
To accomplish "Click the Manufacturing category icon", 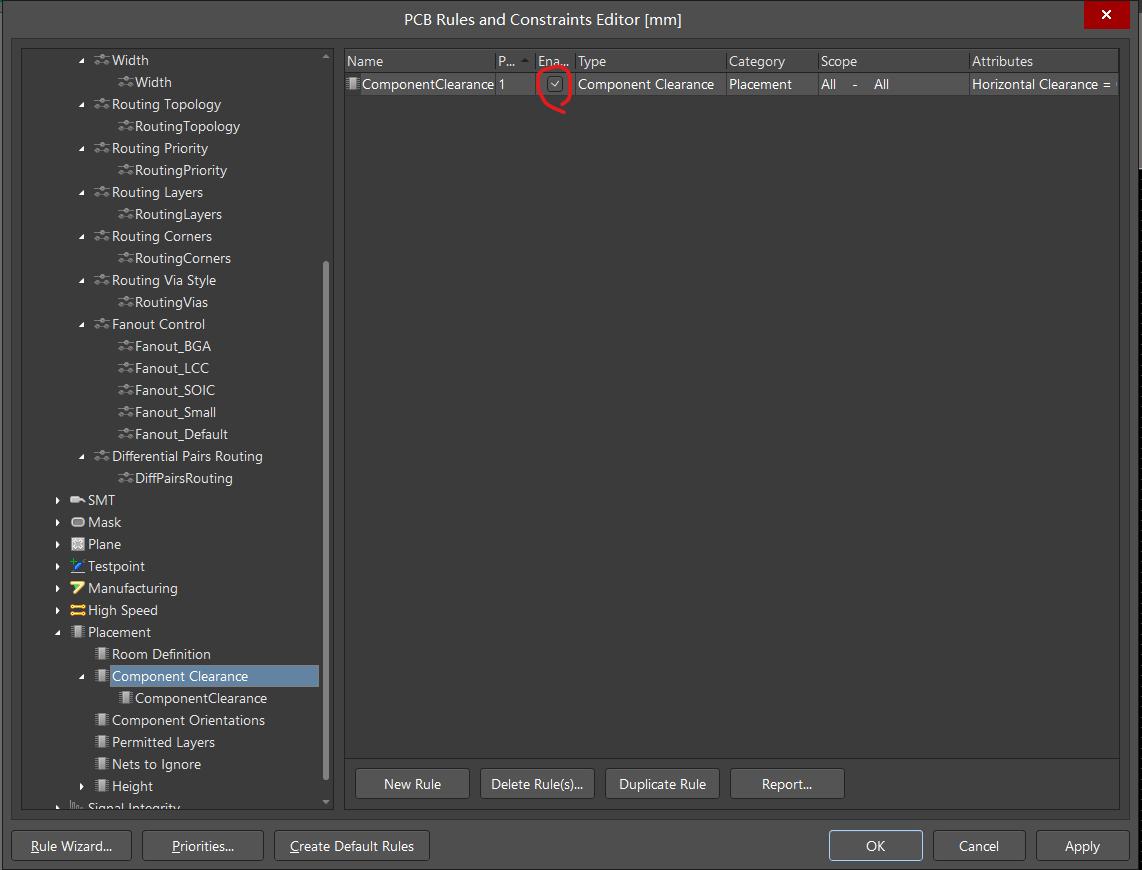I will point(77,588).
